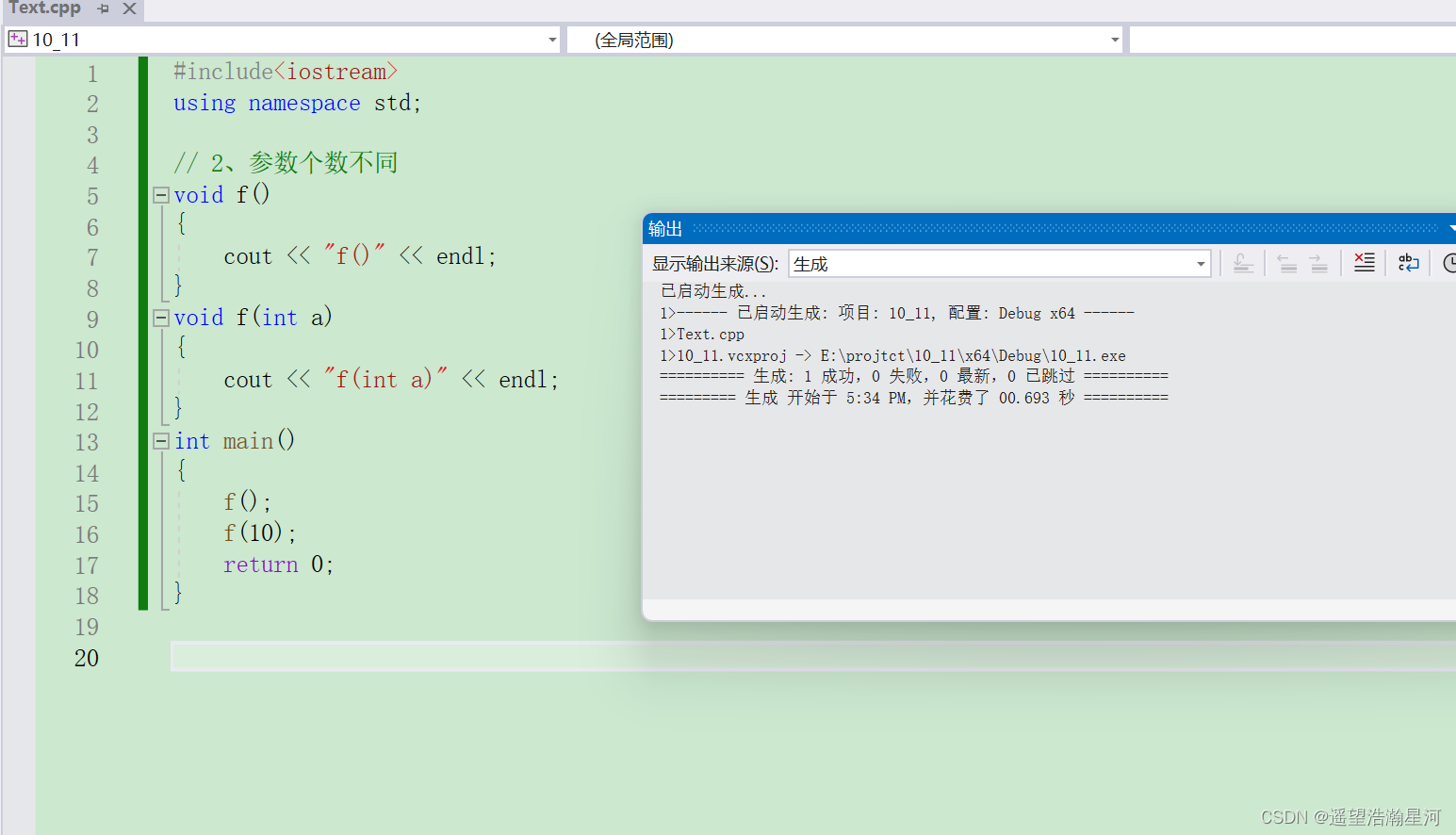
Task: Click "return 0;" statement
Action: (278, 565)
